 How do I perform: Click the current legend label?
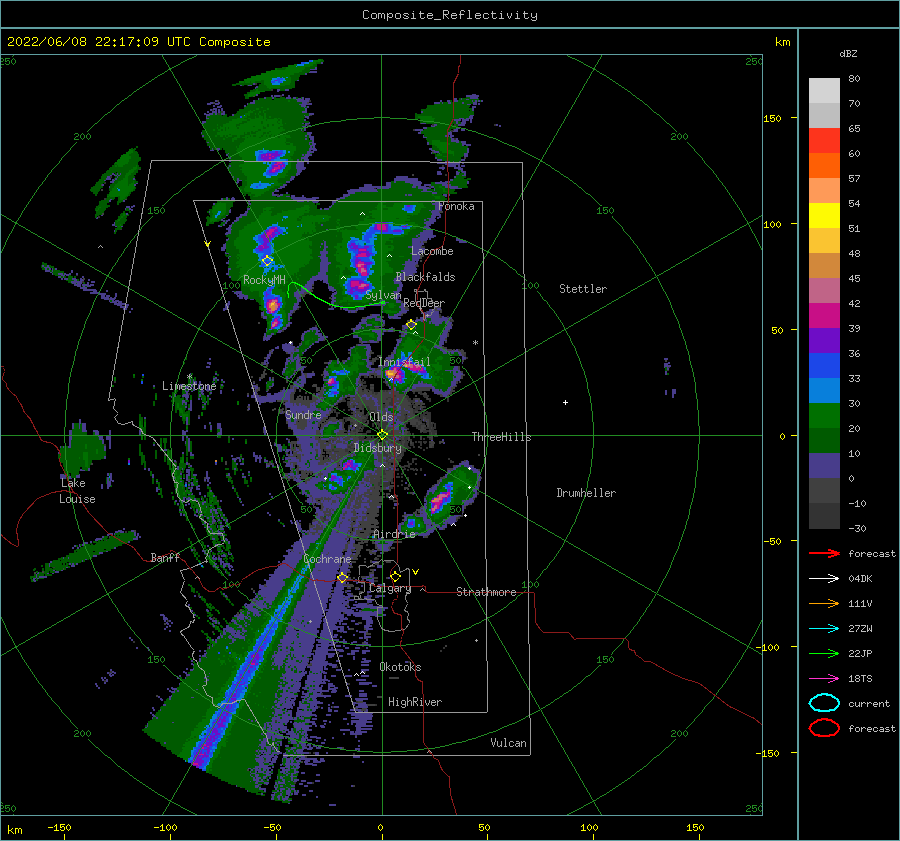tap(869, 703)
